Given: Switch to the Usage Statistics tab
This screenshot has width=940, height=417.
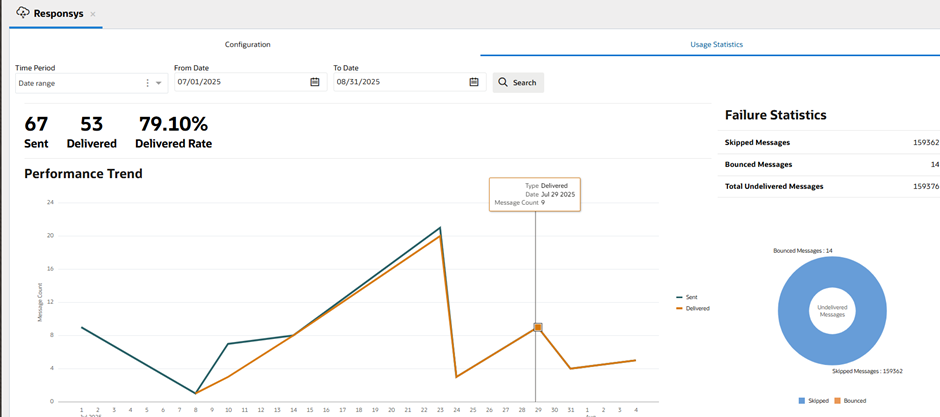Looking at the screenshot, I should 717,44.
